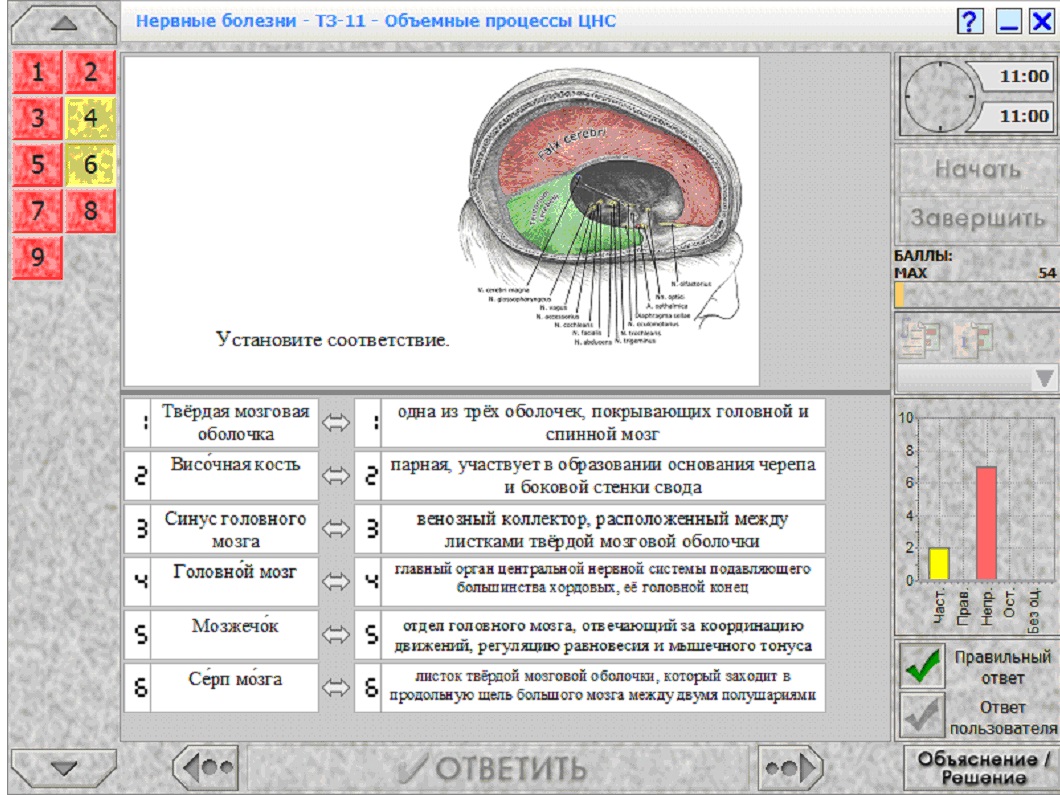
Task: Click the score progress bar
Action: pyautogui.click(x=976, y=295)
